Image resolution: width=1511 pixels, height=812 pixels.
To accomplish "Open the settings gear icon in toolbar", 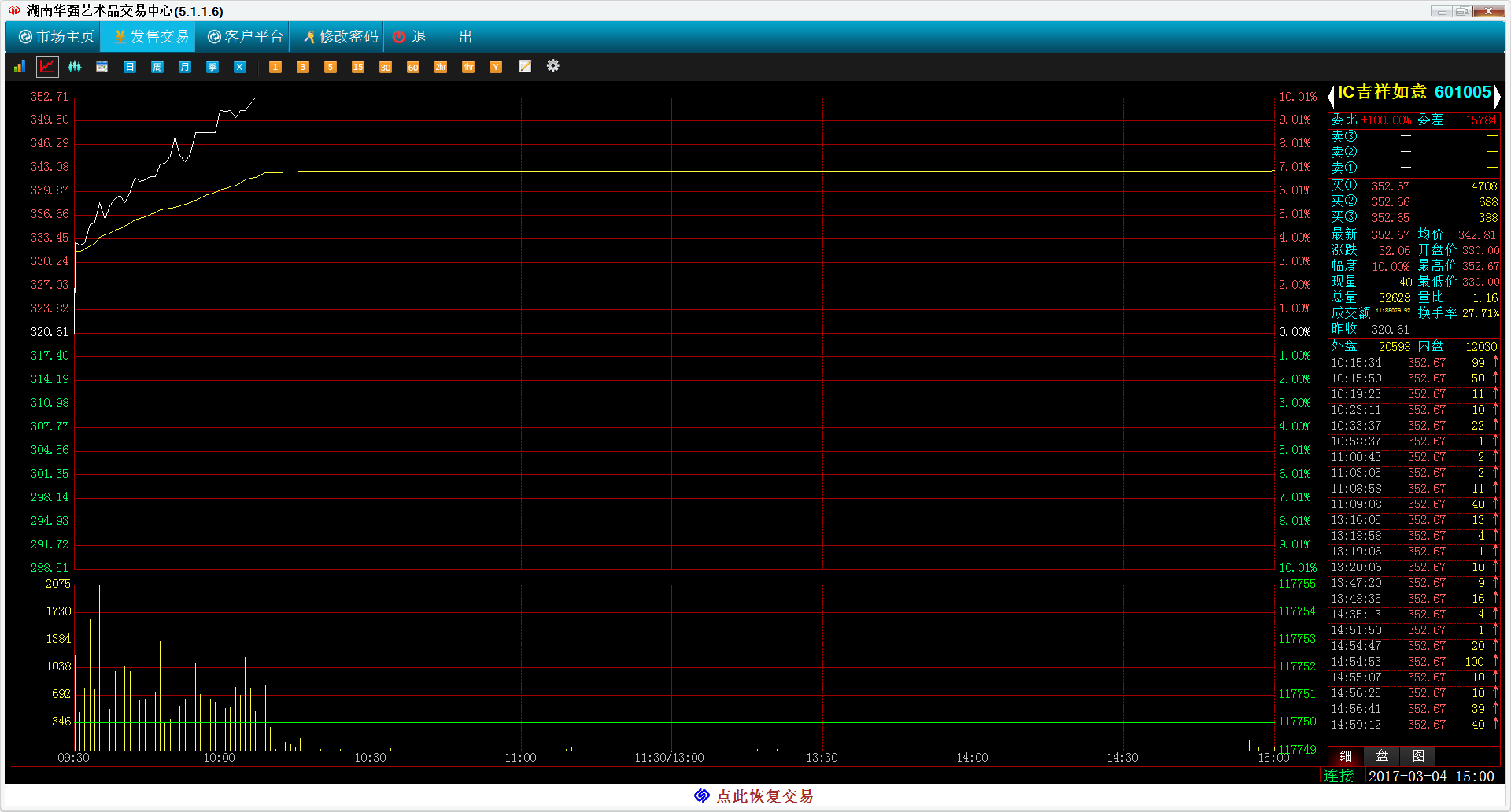I will 553,66.
